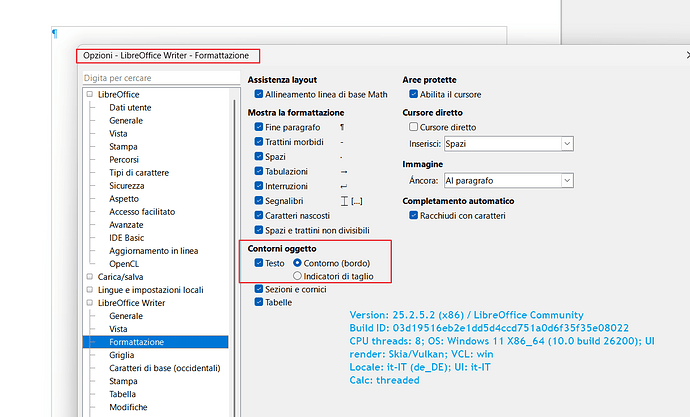Collapse the LibreOffice tree node
The width and height of the screenshot is (690, 417).
pyautogui.click(x=90, y=94)
